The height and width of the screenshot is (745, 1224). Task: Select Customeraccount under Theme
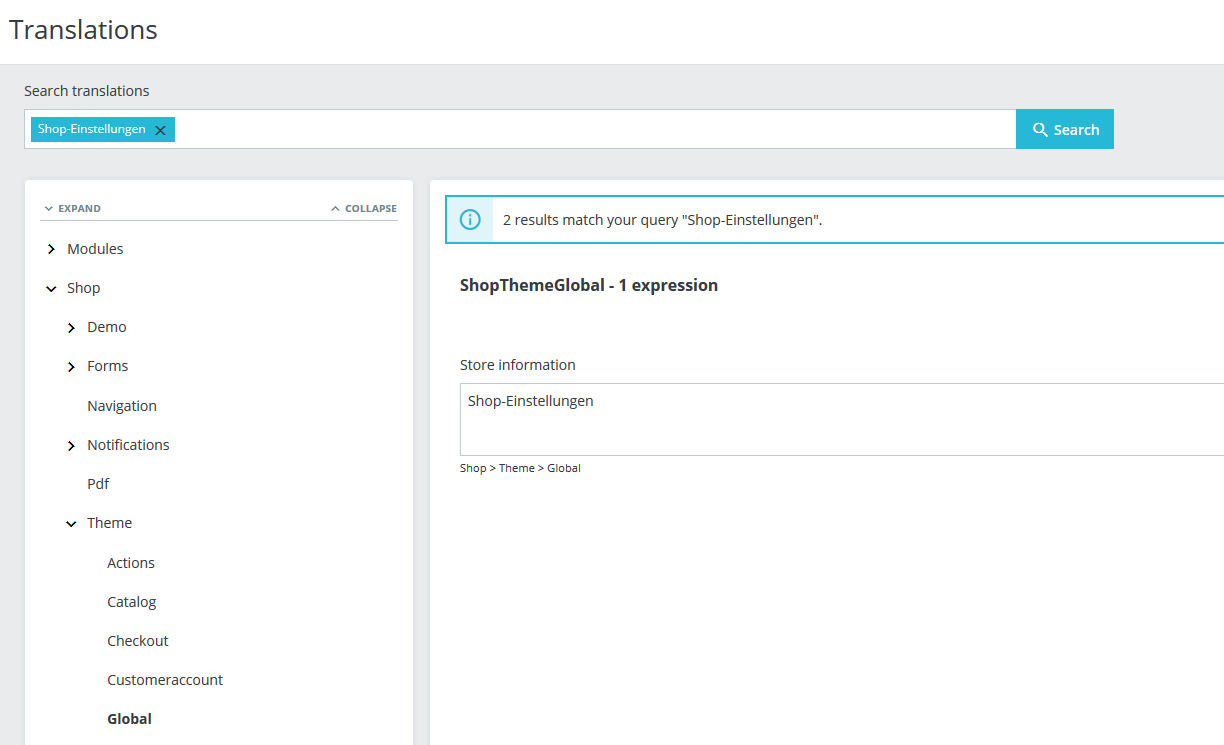click(165, 680)
